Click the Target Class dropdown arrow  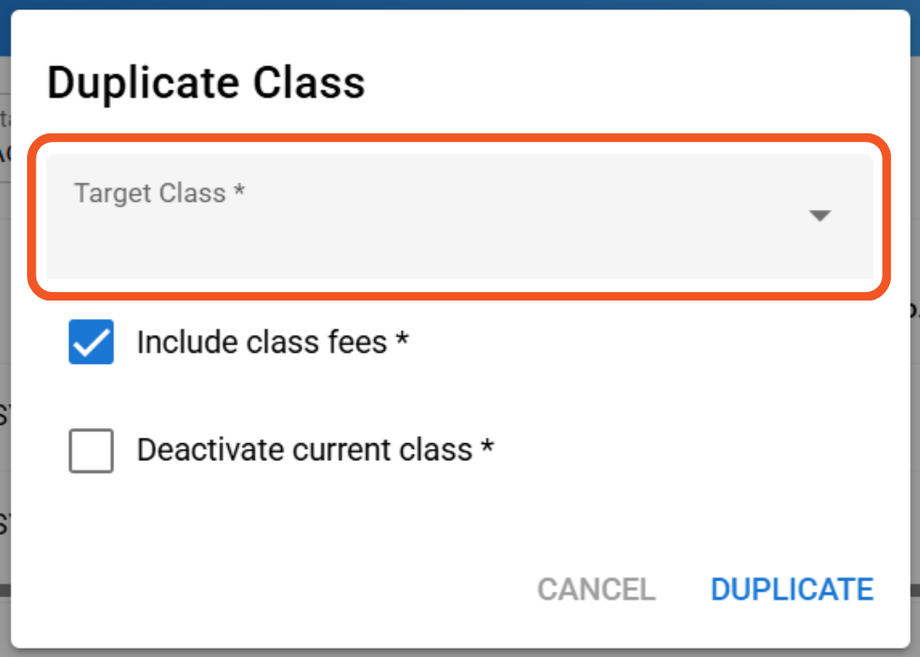click(x=820, y=216)
